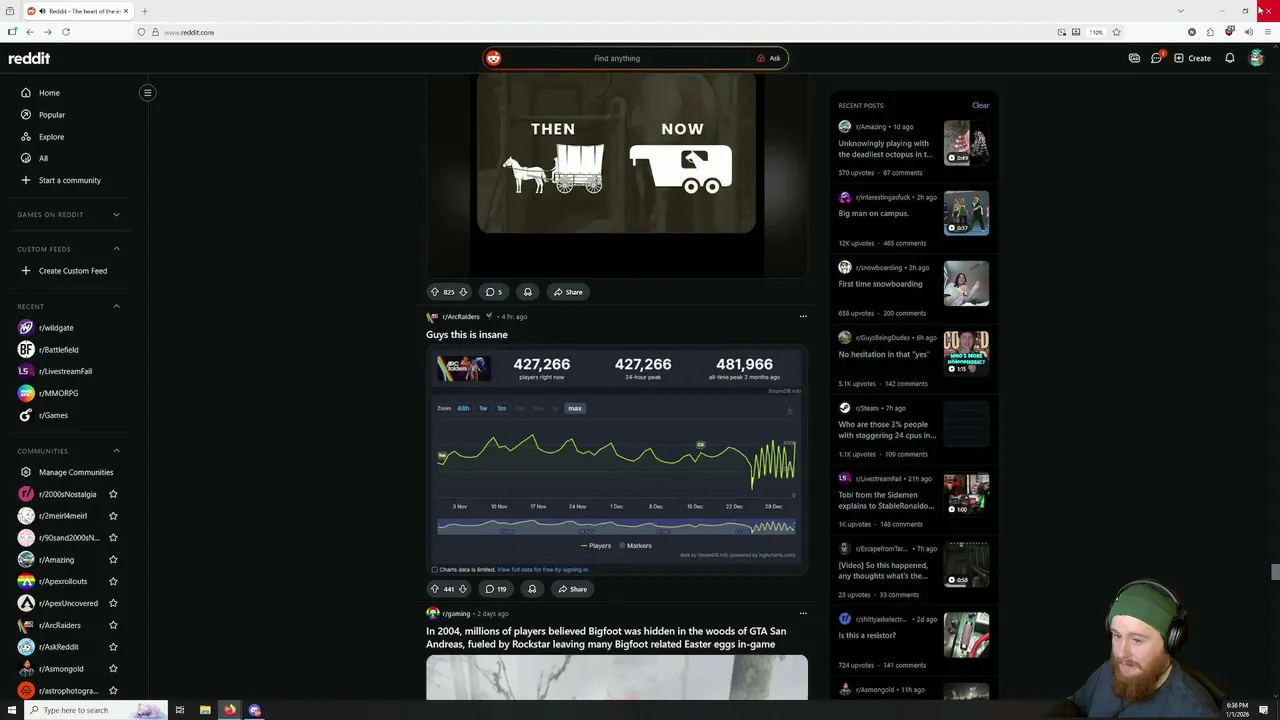Star the r/ApexUncovered community
This screenshot has height=720, width=1280.
pyautogui.click(x=113, y=603)
